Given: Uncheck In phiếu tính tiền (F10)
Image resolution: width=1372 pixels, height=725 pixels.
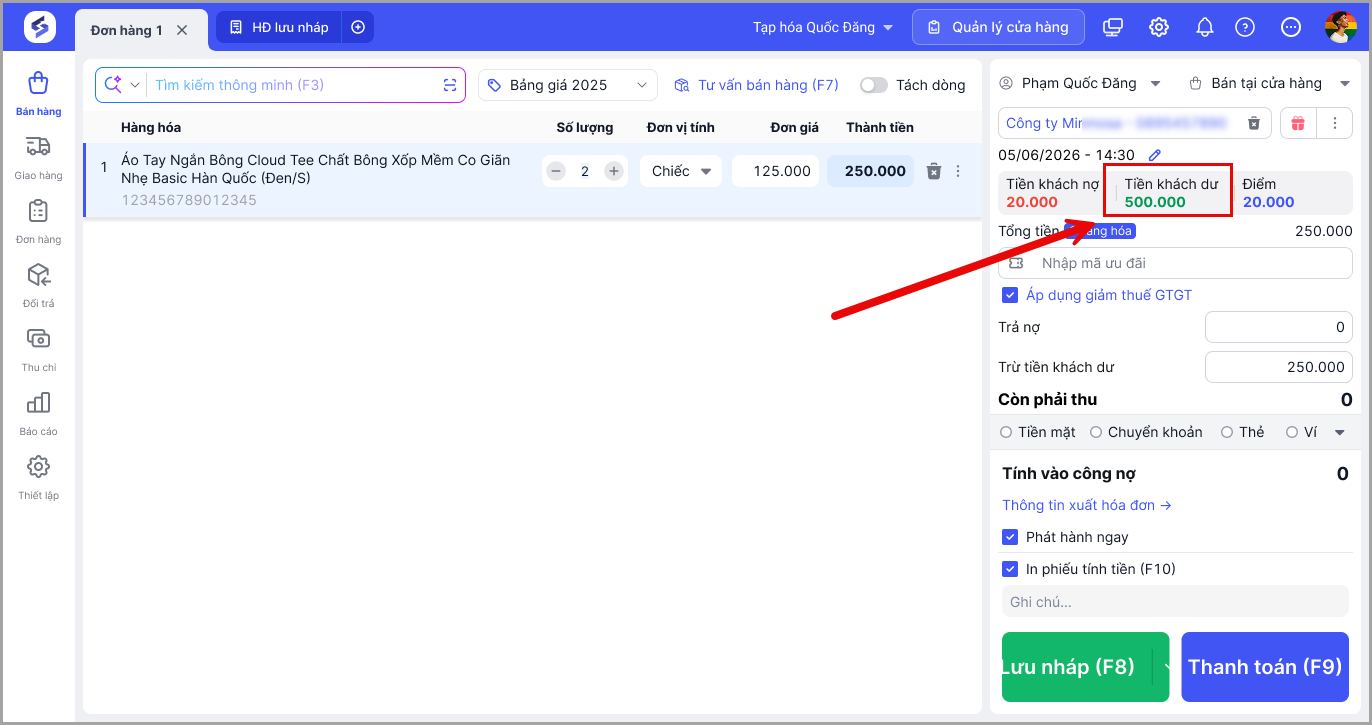Looking at the screenshot, I should click(1010, 569).
